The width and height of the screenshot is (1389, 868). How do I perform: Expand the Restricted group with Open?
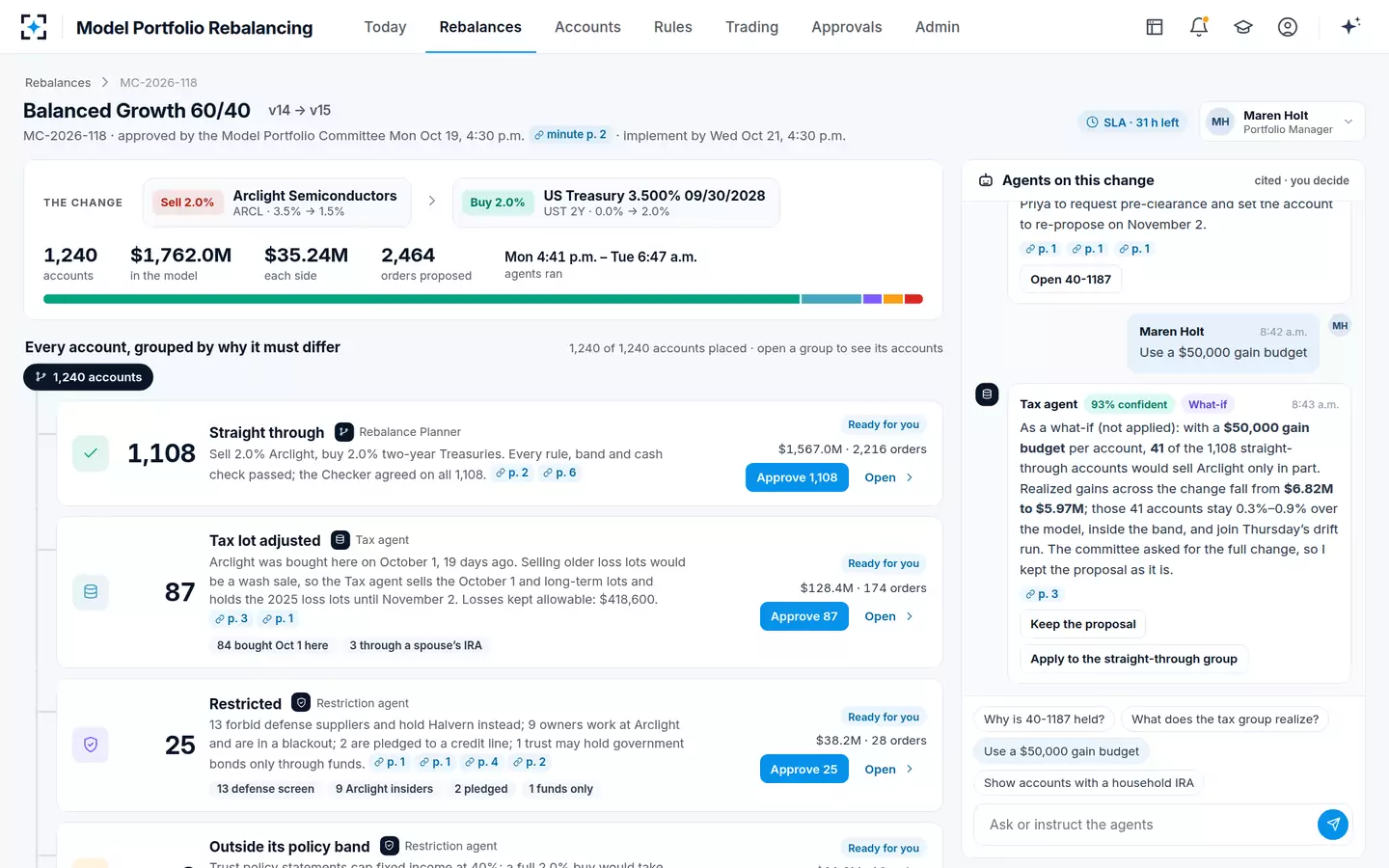[889, 770]
